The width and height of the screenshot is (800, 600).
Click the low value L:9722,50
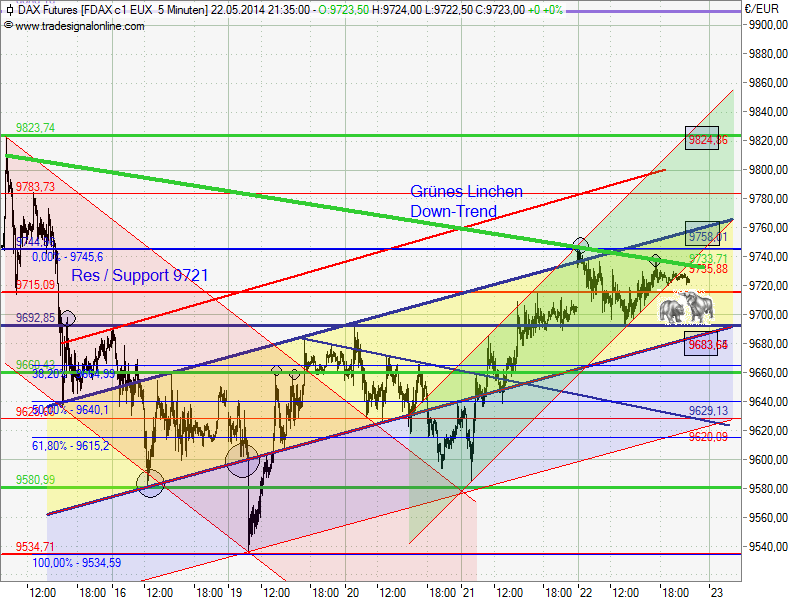[x=448, y=10]
